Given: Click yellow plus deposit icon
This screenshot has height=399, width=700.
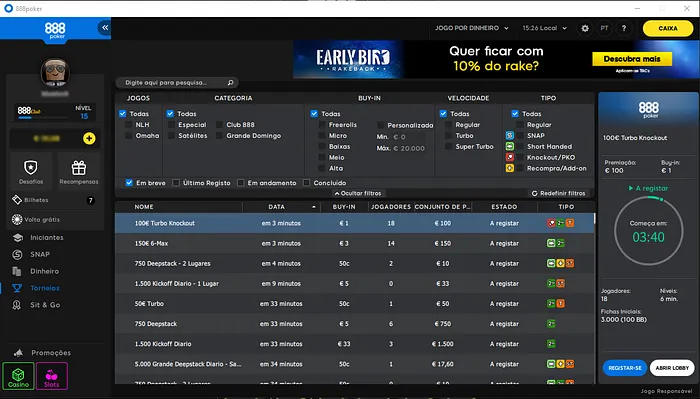Looking at the screenshot, I should tap(89, 138).
